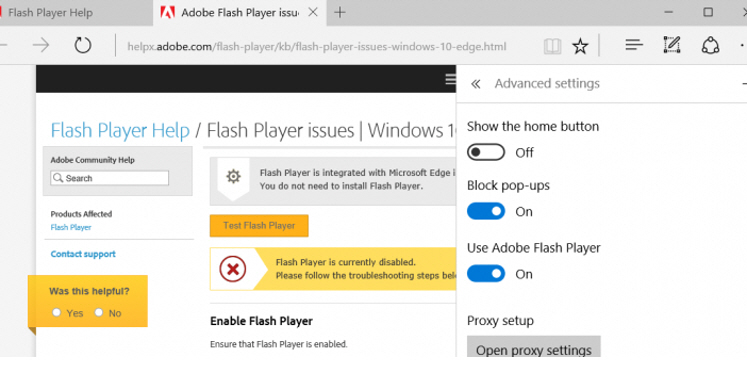
Task: Open Flash Player Help breadcrumb link
Action: 120,130
